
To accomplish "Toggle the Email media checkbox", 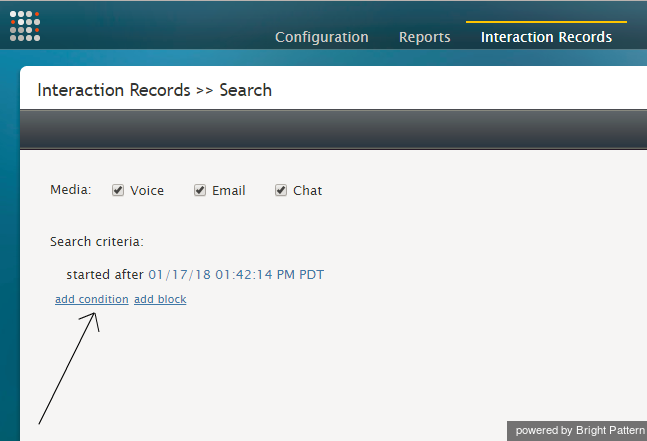I will (200, 190).
